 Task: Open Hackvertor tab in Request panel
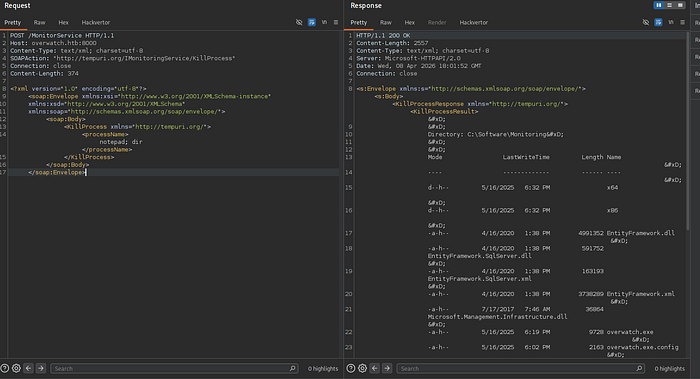coord(96,22)
